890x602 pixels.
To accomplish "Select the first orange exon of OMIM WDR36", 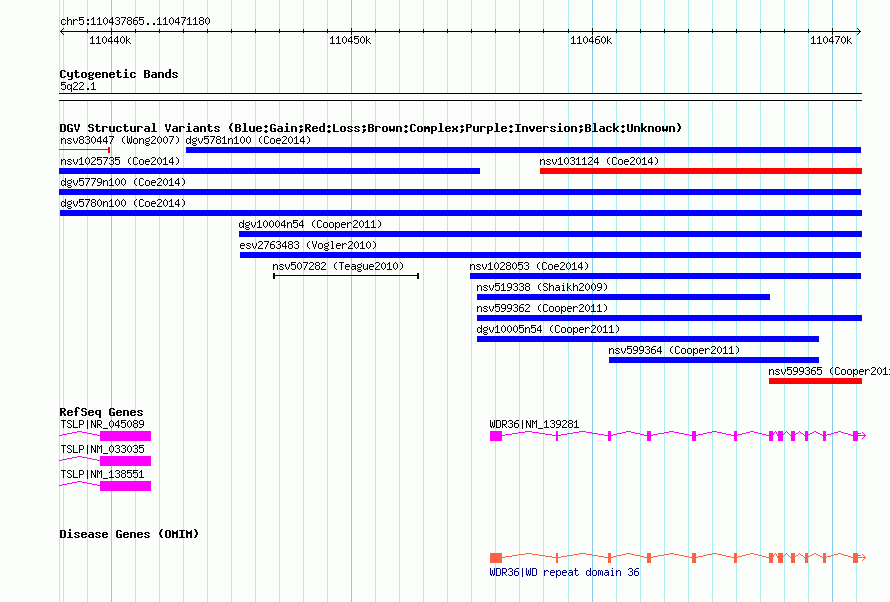I will [496, 558].
